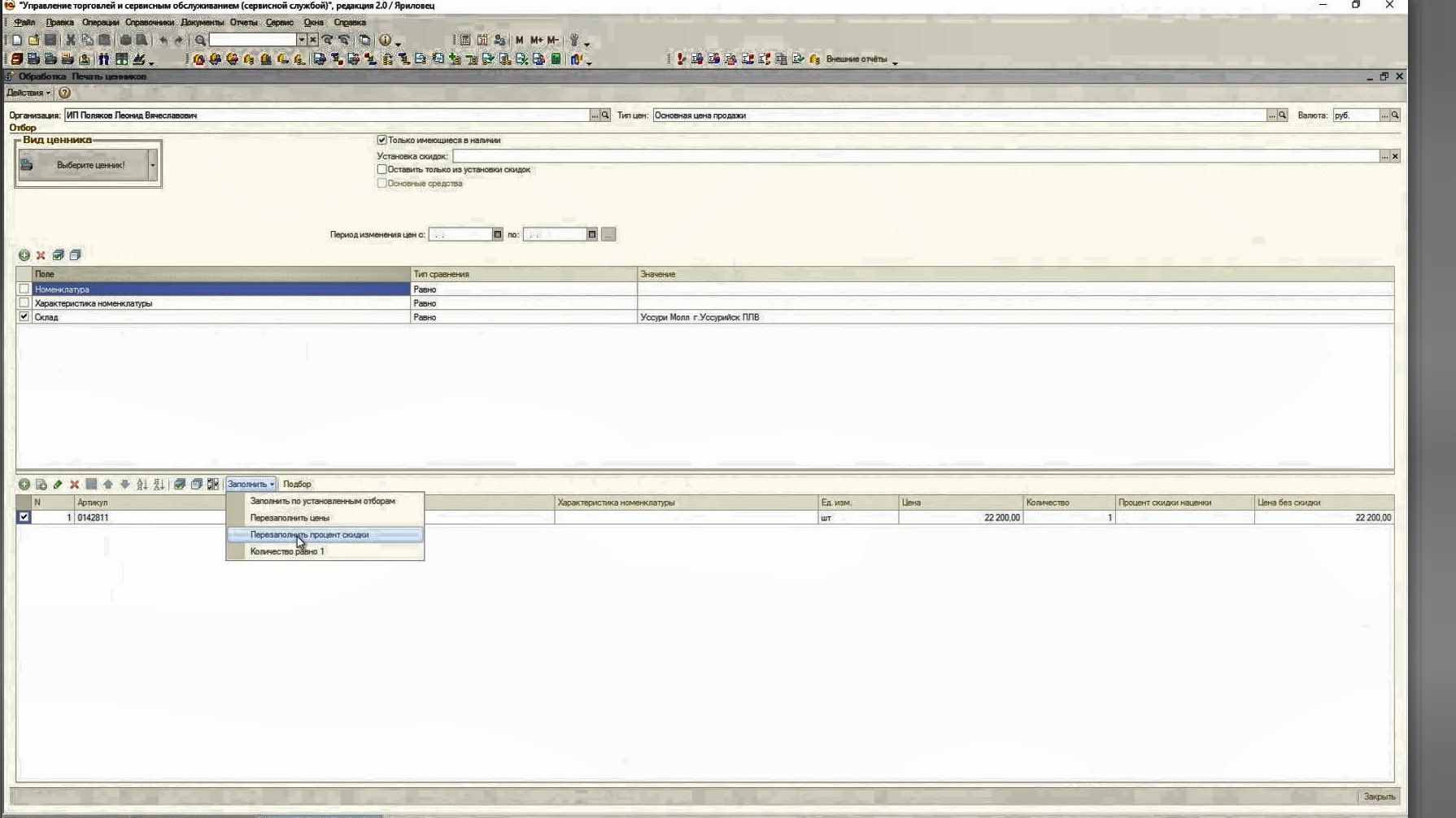Image resolution: width=1456 pixels, height=818 pixels.
Task: Clear the Установка скидок field with X
Action: coord(1395,156)
